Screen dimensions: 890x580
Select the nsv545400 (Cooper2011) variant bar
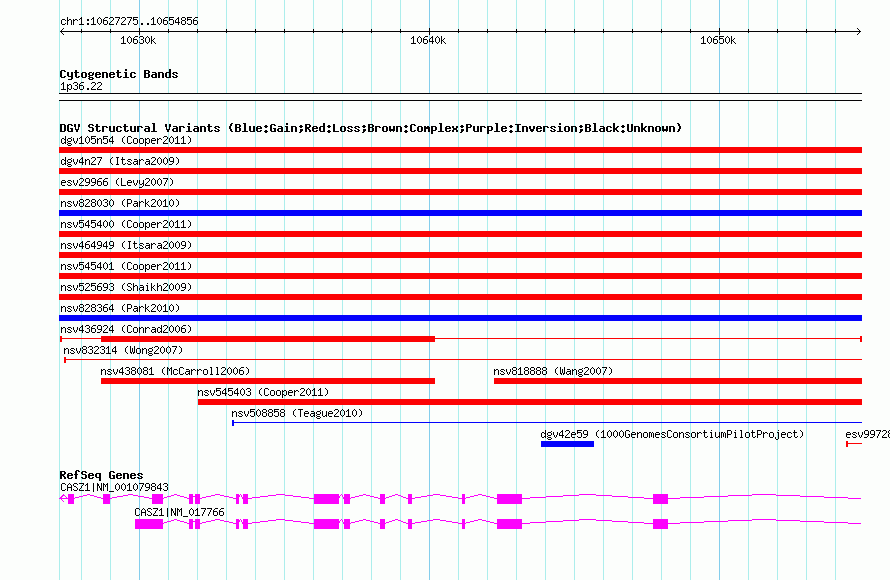460,234
